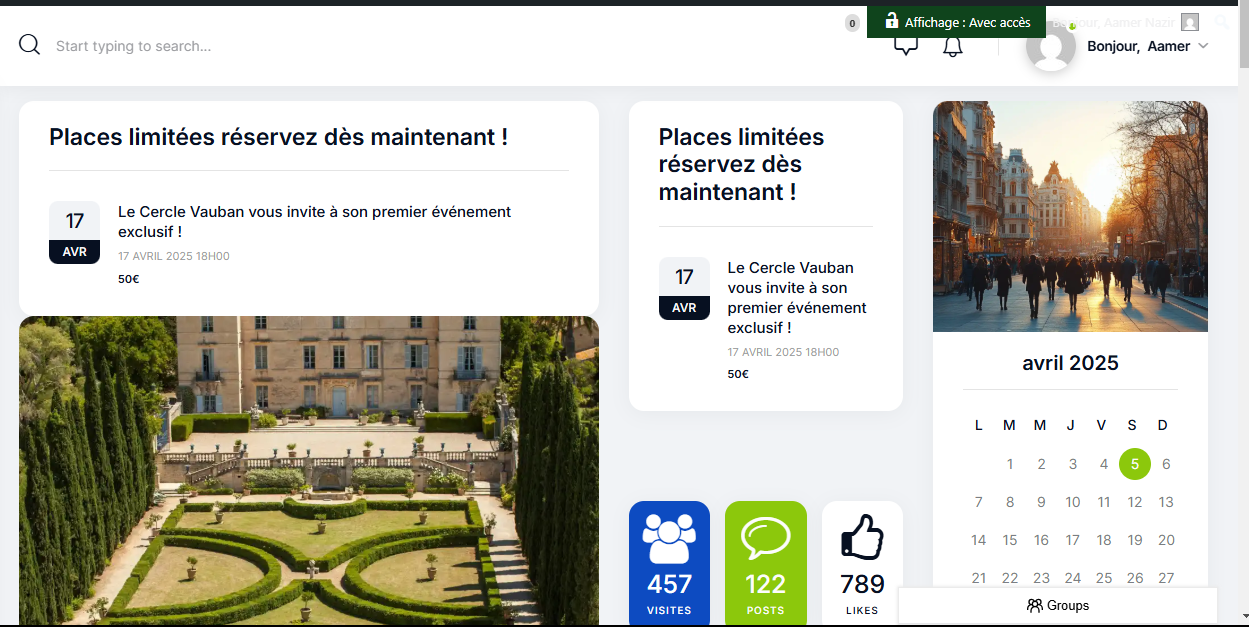This screenshot has width=1249, height=627.
Task: Click the small avatar next to 'Aamer Nazir'
Action: pos(1189,22)
